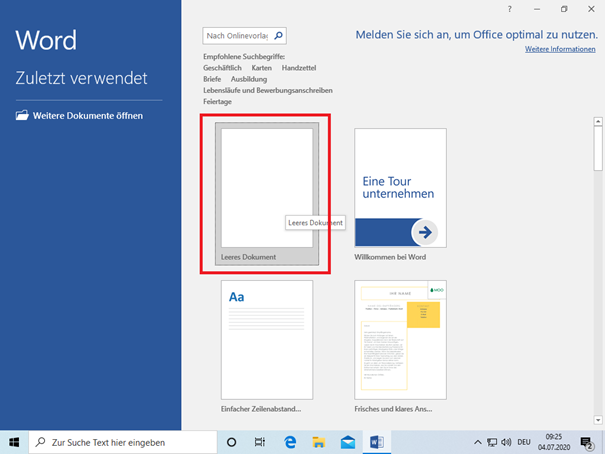Open Task View from the taskbar
Viewport: 605px width, 454px height.
pyautogui.click(x=260, y=442)
